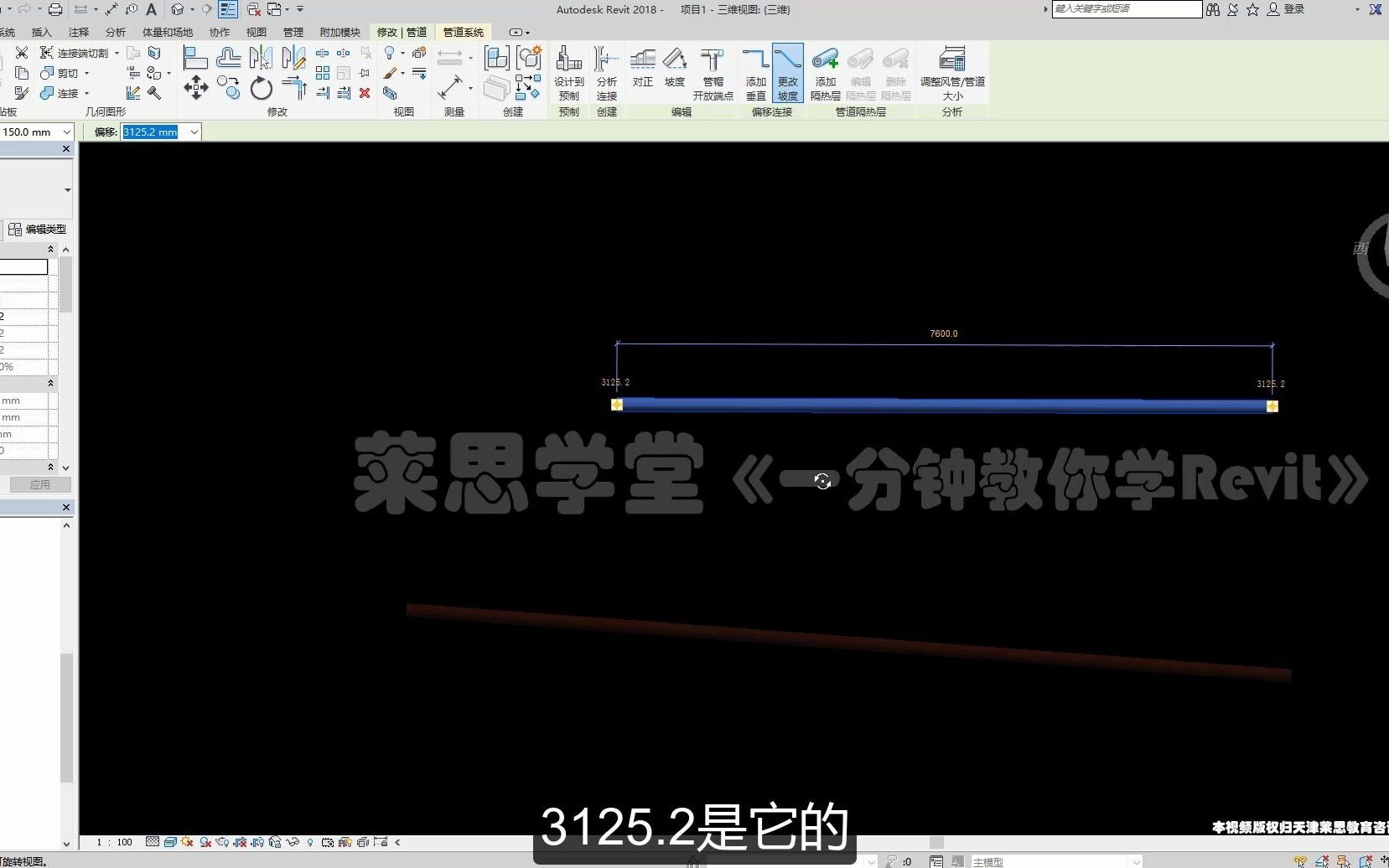Open the 视图 ribbon tab
The image size is (1389, 868).
coord(256,32)
